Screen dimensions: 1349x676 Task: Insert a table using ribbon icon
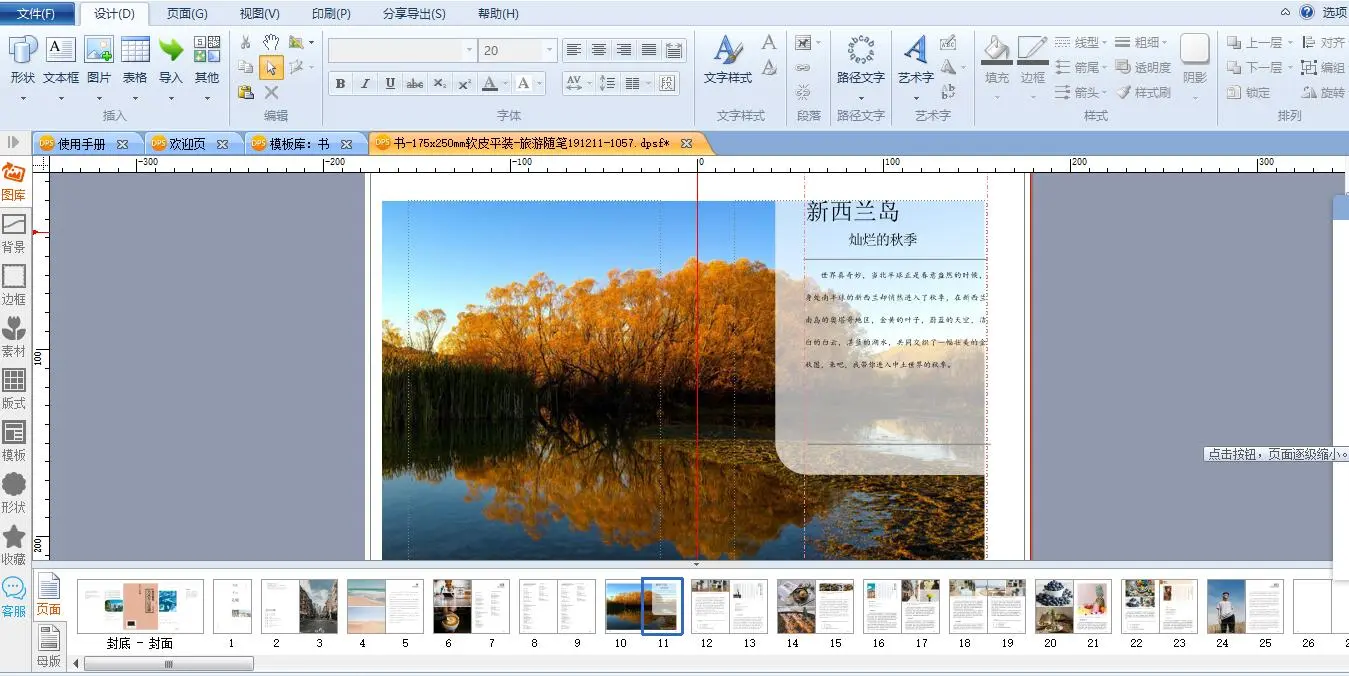(x=135, y=50)
